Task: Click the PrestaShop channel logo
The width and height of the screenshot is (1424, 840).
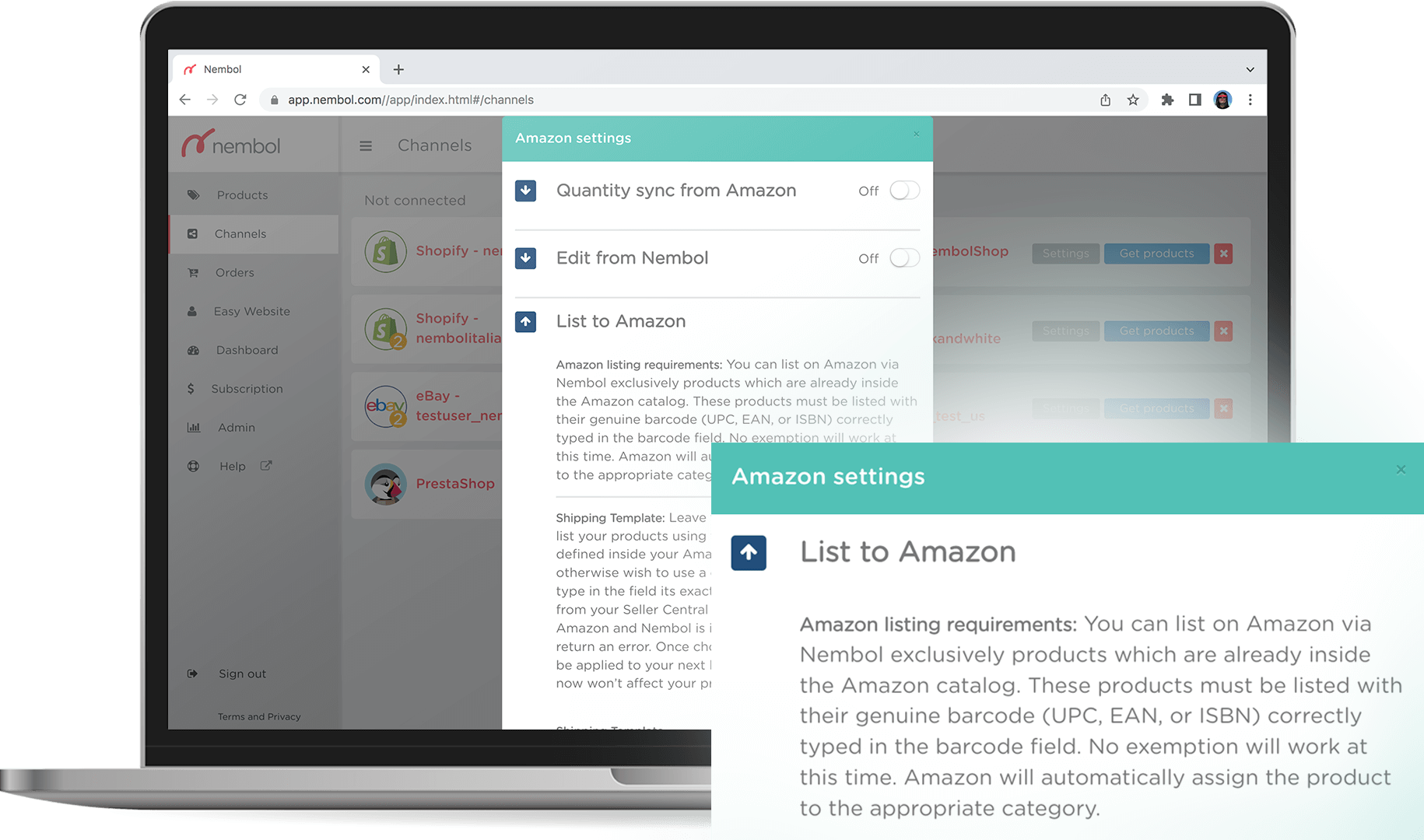Action: pyautogui.click(x=386, y=484)
